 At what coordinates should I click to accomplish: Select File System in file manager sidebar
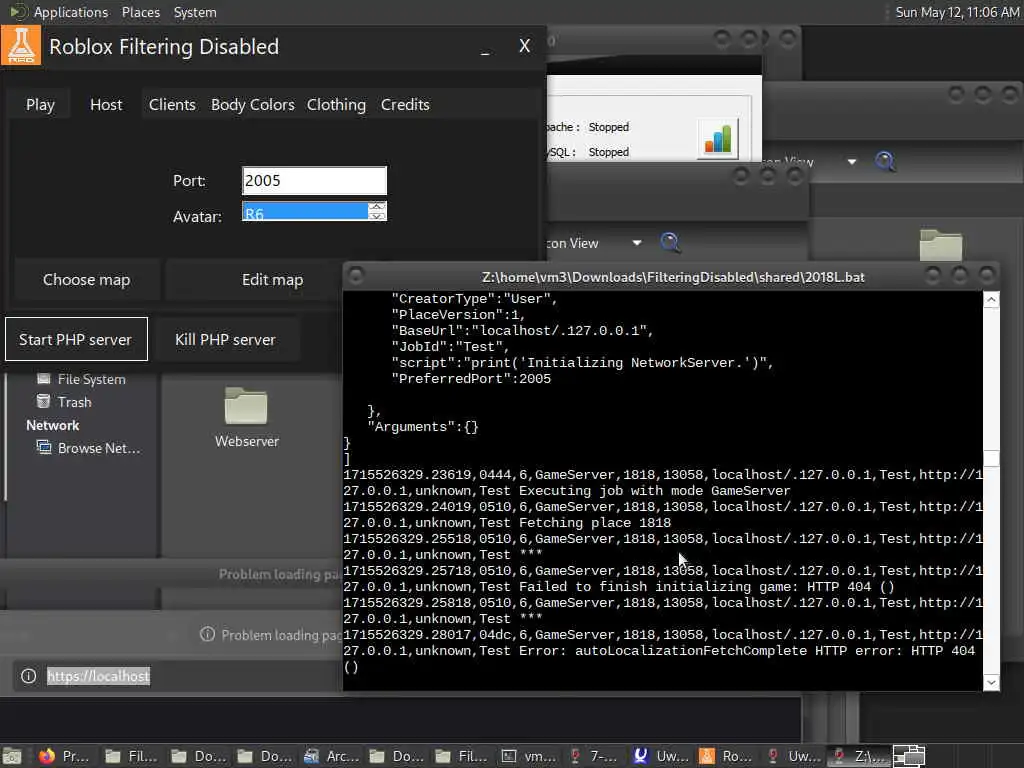click(x=81, y=379)
